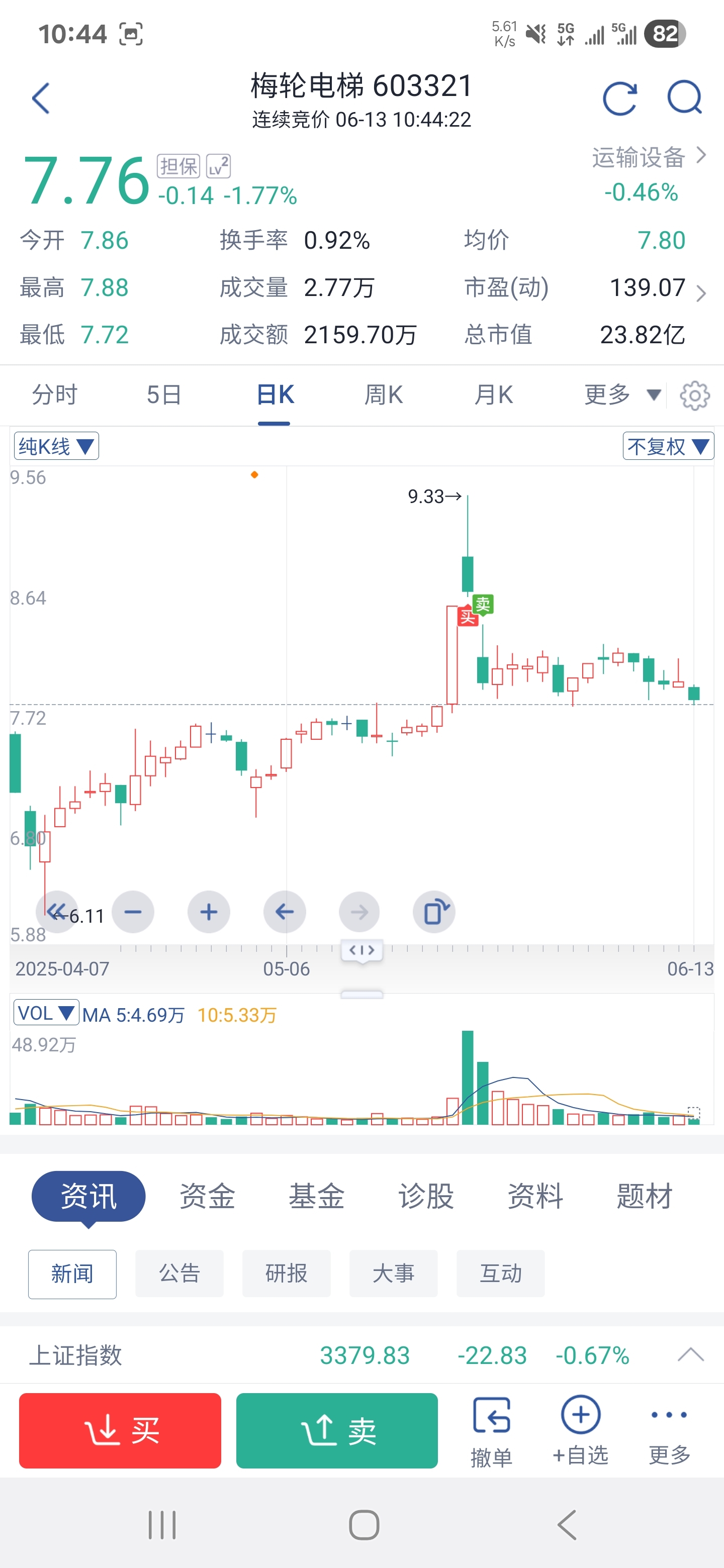Tap the volume panel resize handle
724x1568 pixels.
(x=361, y=995)
